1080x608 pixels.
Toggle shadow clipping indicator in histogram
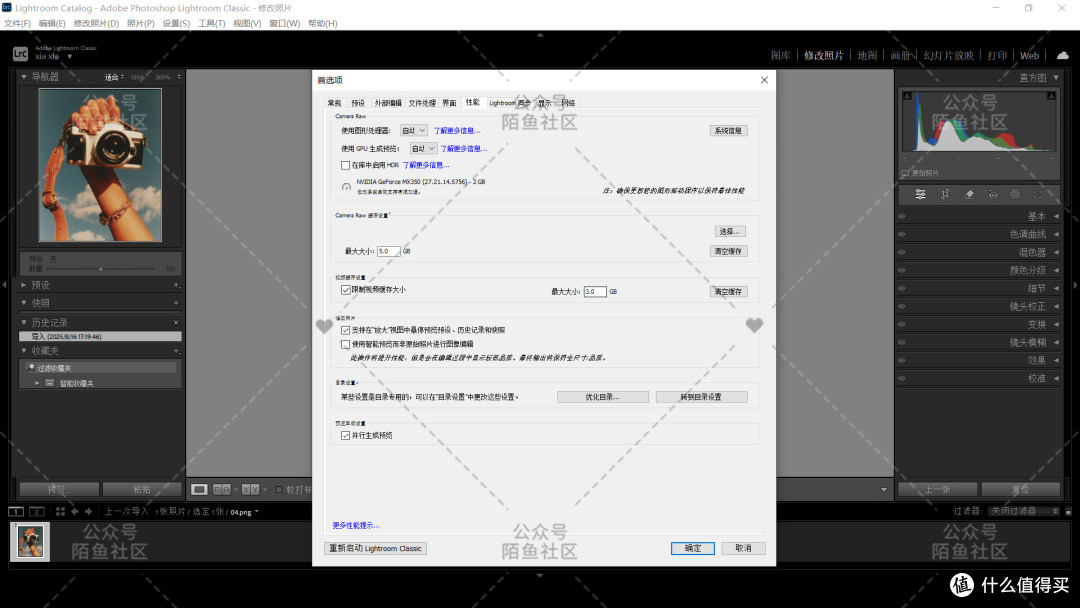[907, 96]
